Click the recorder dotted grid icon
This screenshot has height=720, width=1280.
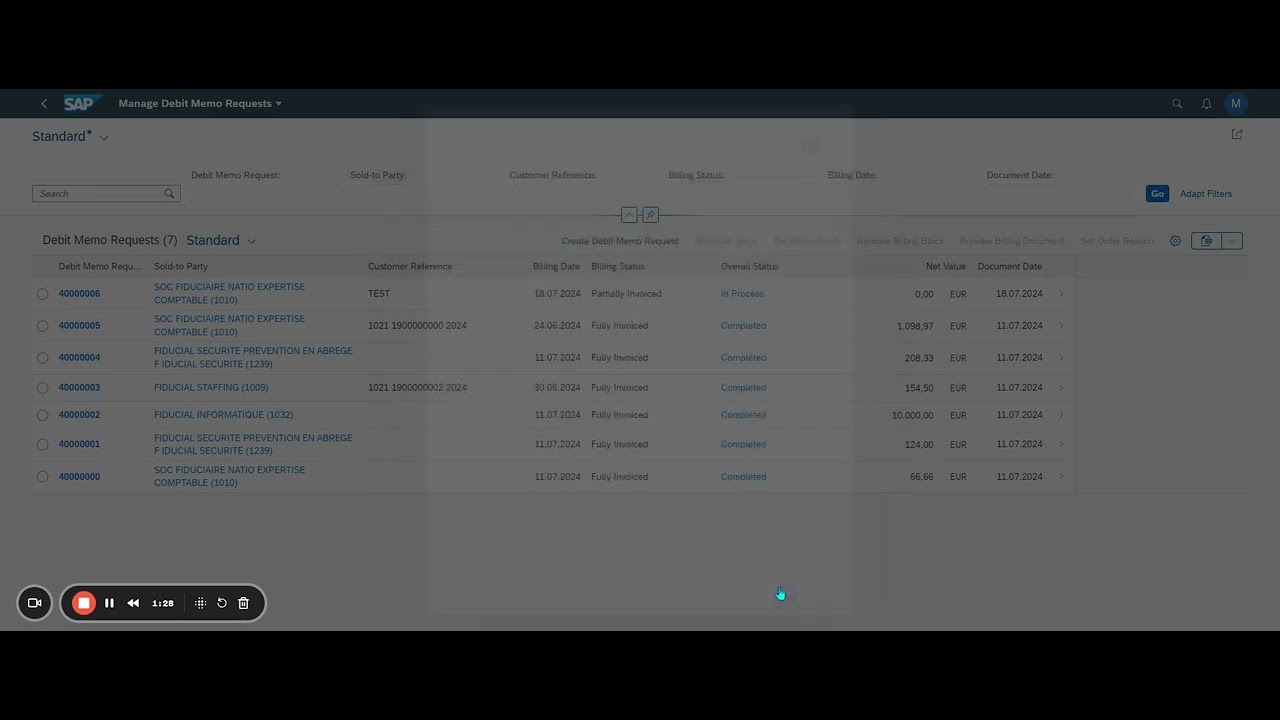pyautogui.click(x=201, y=603)
